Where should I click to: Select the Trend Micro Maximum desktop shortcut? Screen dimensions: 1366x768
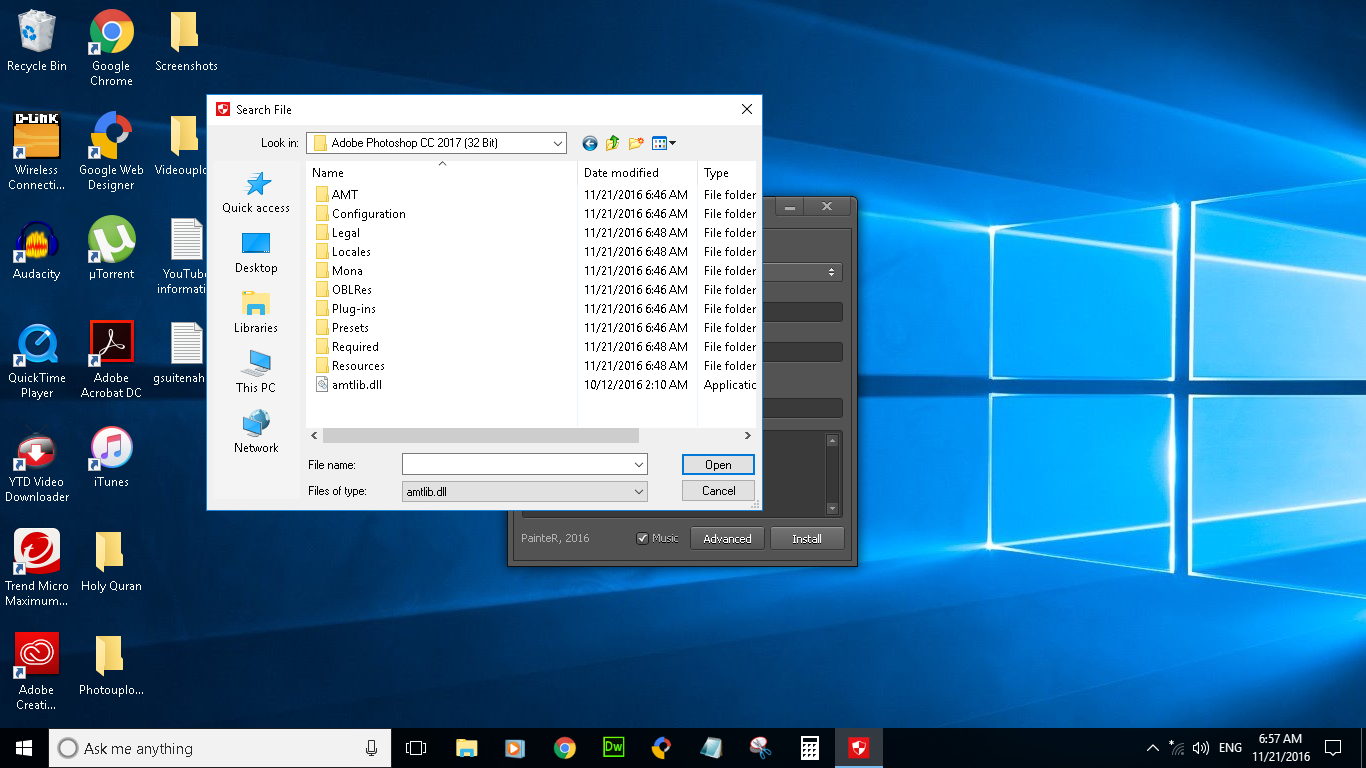point(37,568)
